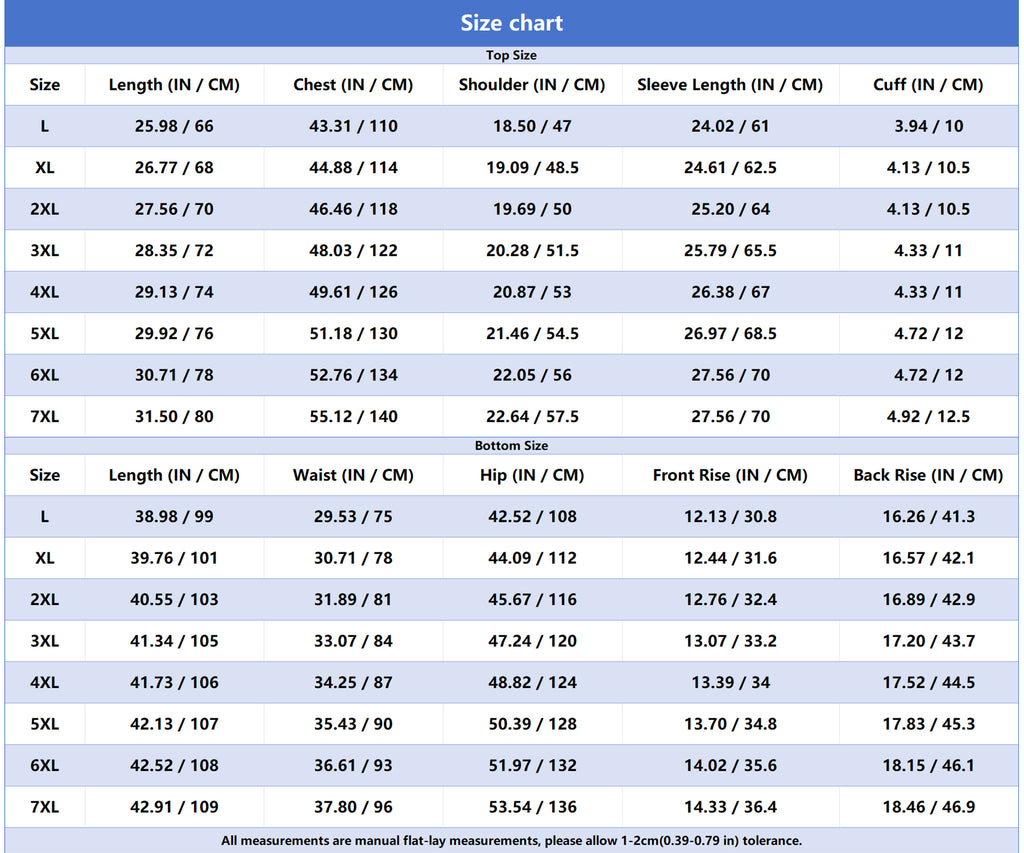Select the cuff value "3.94 / 10"

point(928,126)
